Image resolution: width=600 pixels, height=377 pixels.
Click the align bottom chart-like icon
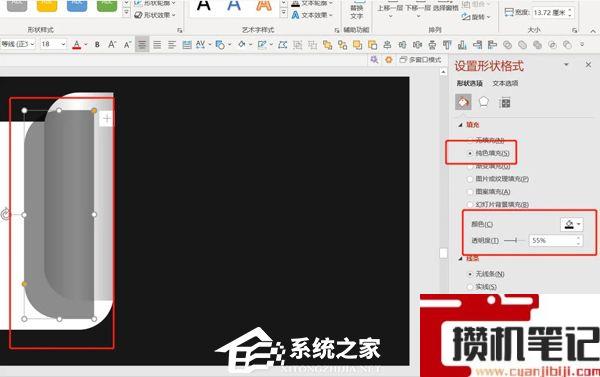pos(462,45)
